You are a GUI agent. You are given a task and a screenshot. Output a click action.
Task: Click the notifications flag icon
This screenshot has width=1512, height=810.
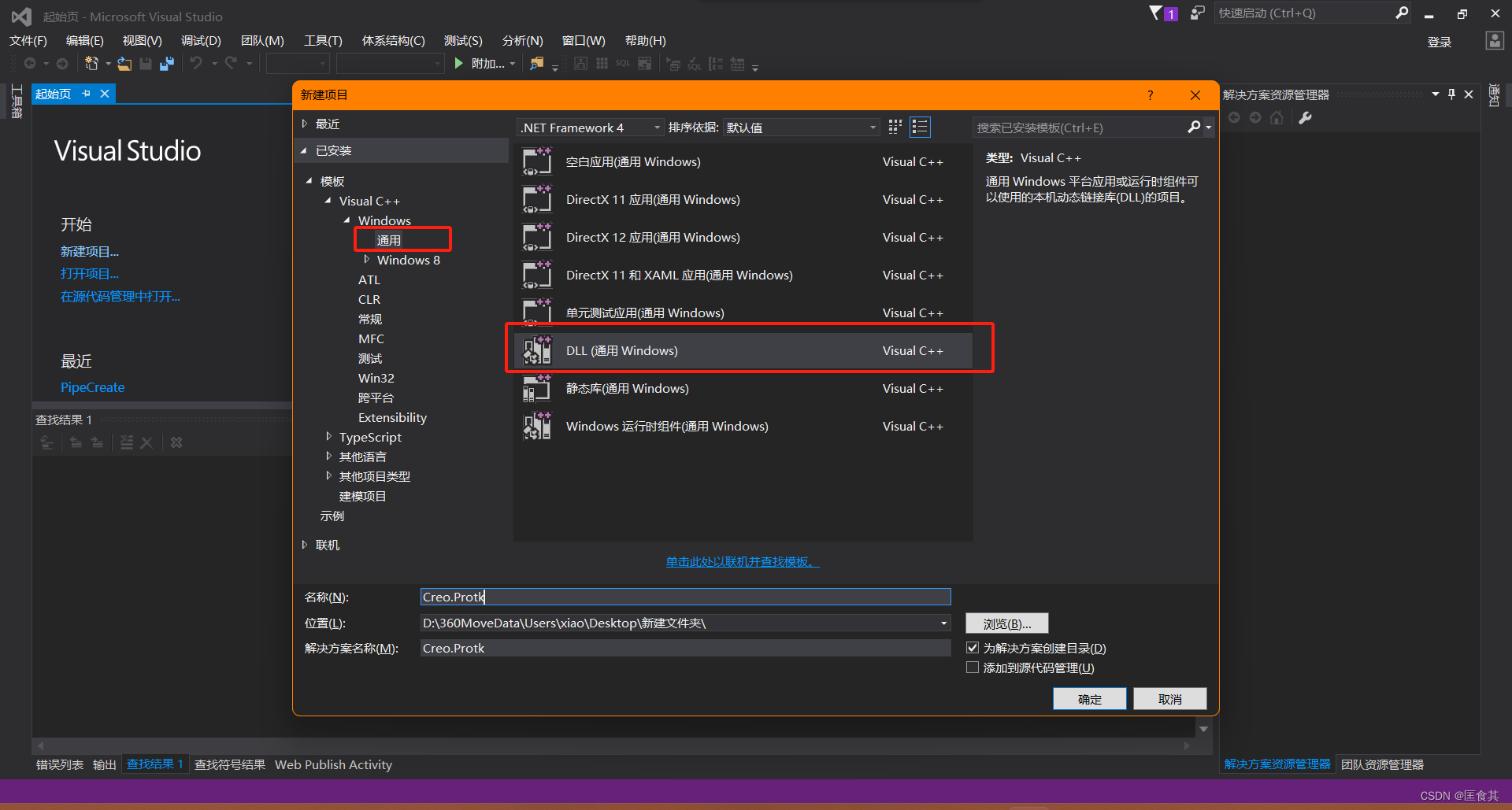point(1156,13)
